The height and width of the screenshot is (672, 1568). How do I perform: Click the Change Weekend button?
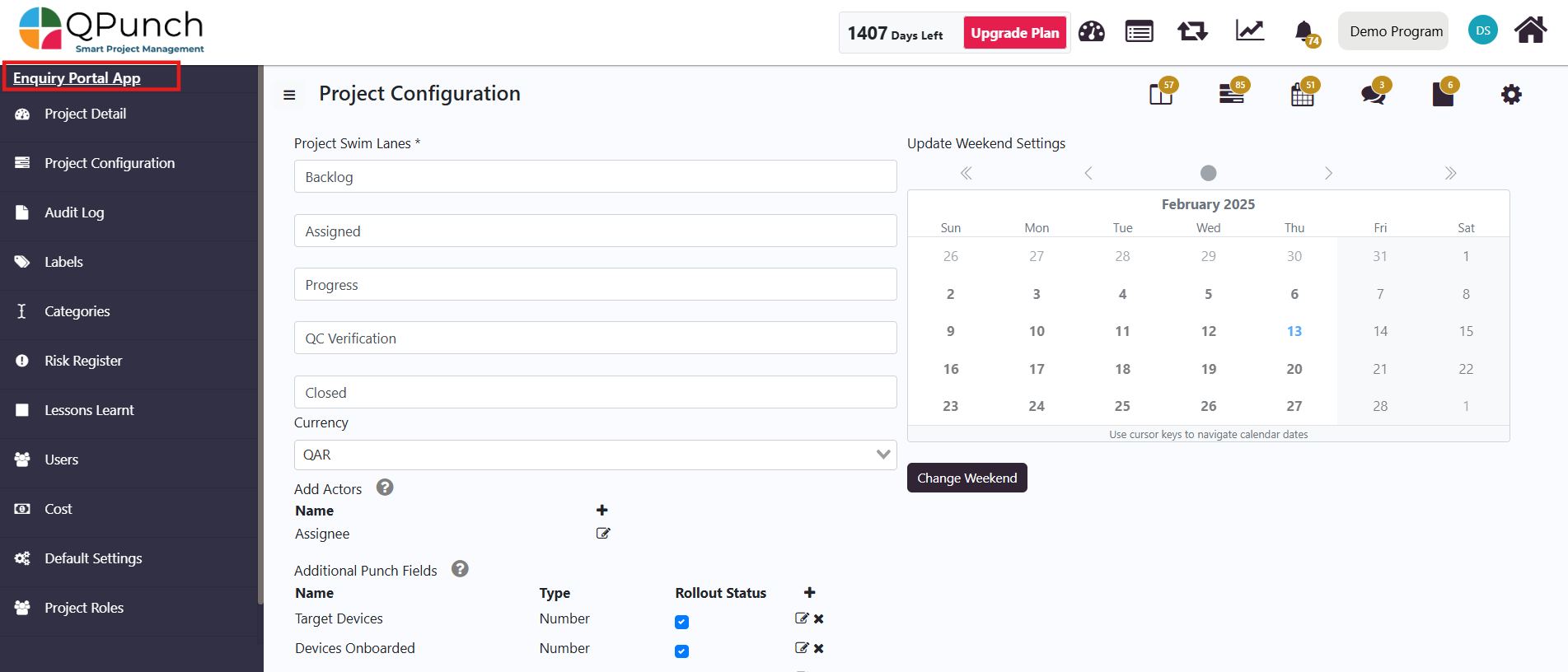click(967, 478)
